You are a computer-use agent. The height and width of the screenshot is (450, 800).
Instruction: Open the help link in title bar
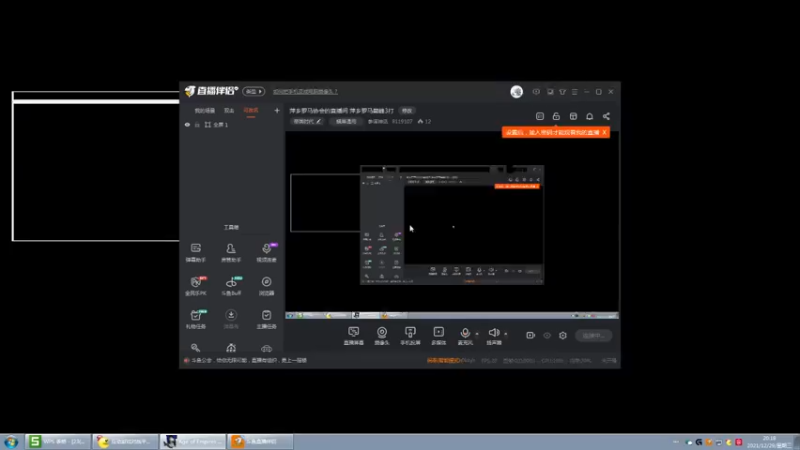(x=305, y=92)
